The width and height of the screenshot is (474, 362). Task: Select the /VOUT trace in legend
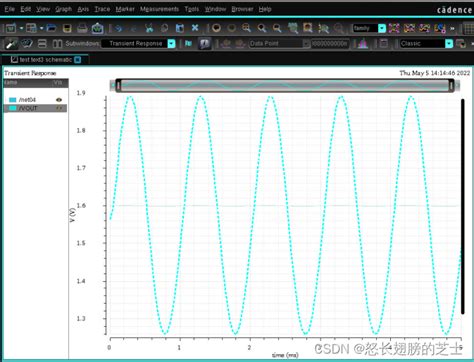coord(35,108)
